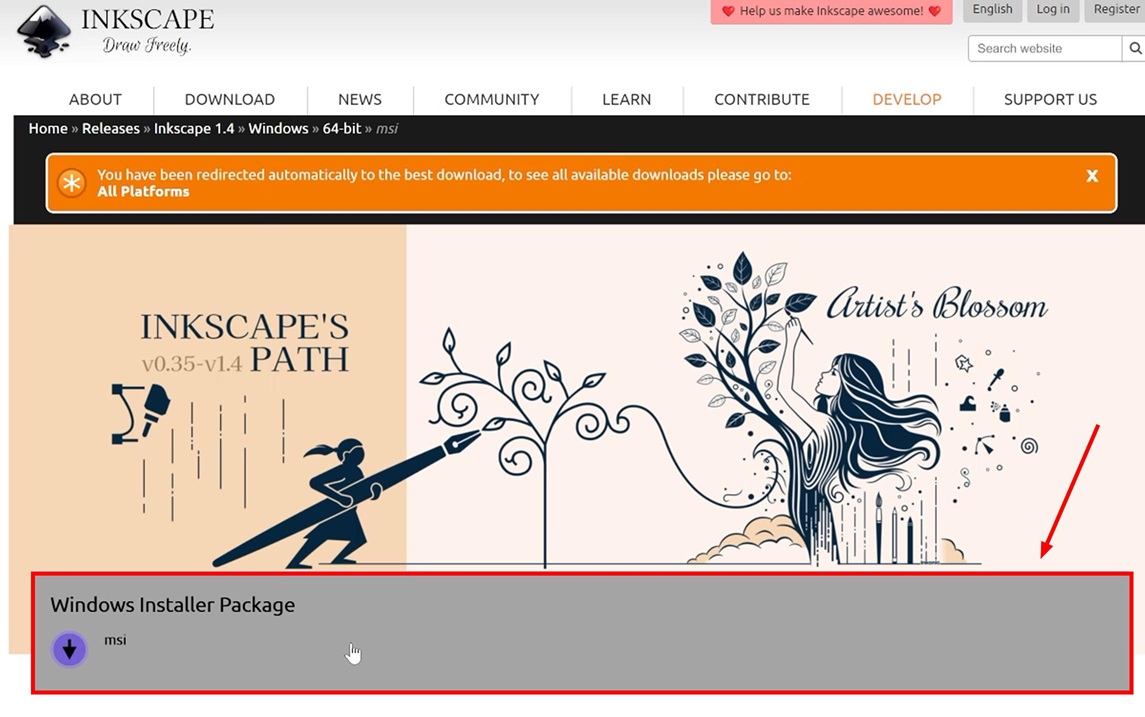Open the SUPPORT US menu
The width and height of the screenshot is (1145, 717).
(1049, 99)
